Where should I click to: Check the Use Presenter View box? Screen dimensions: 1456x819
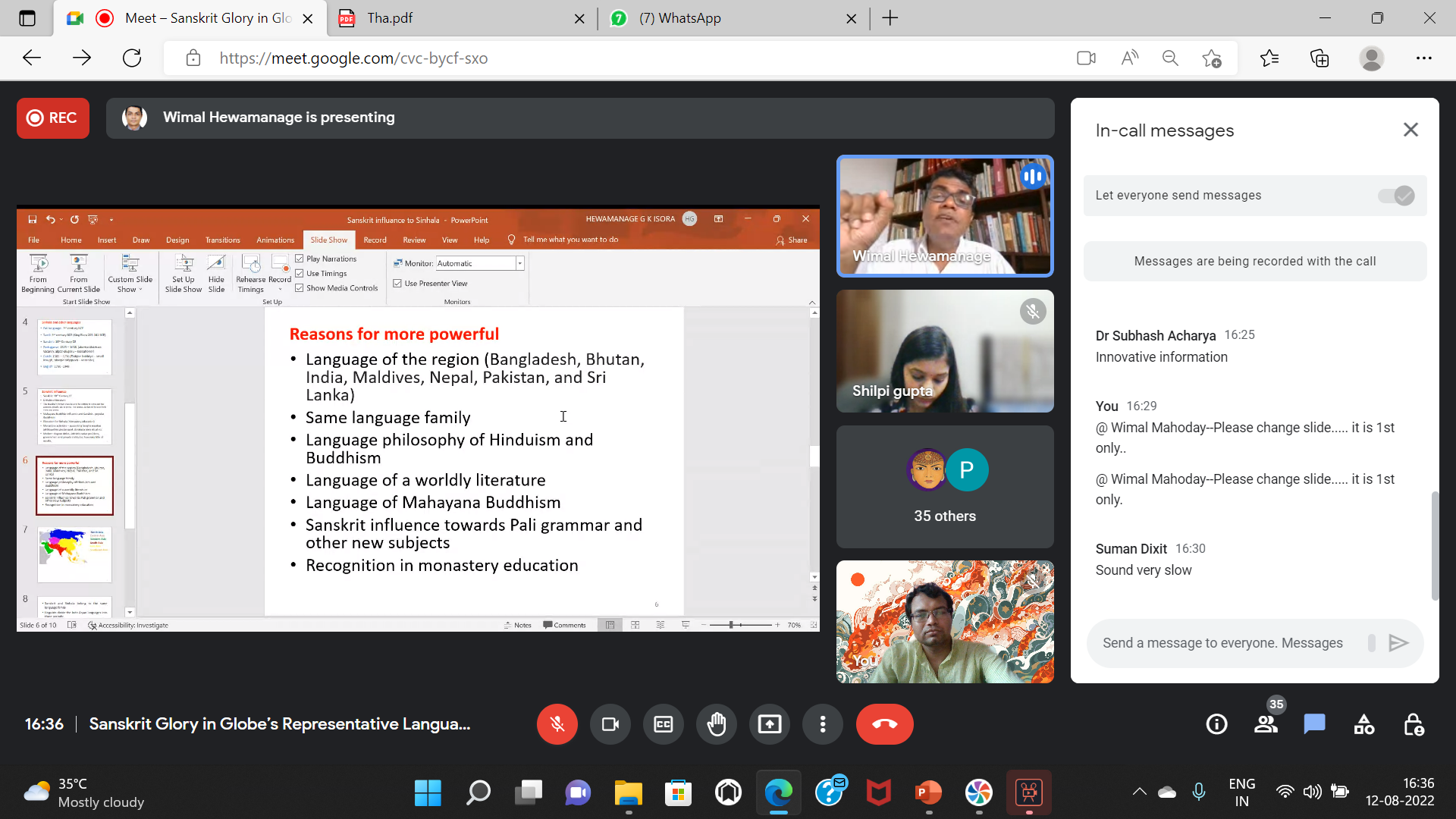397,283
